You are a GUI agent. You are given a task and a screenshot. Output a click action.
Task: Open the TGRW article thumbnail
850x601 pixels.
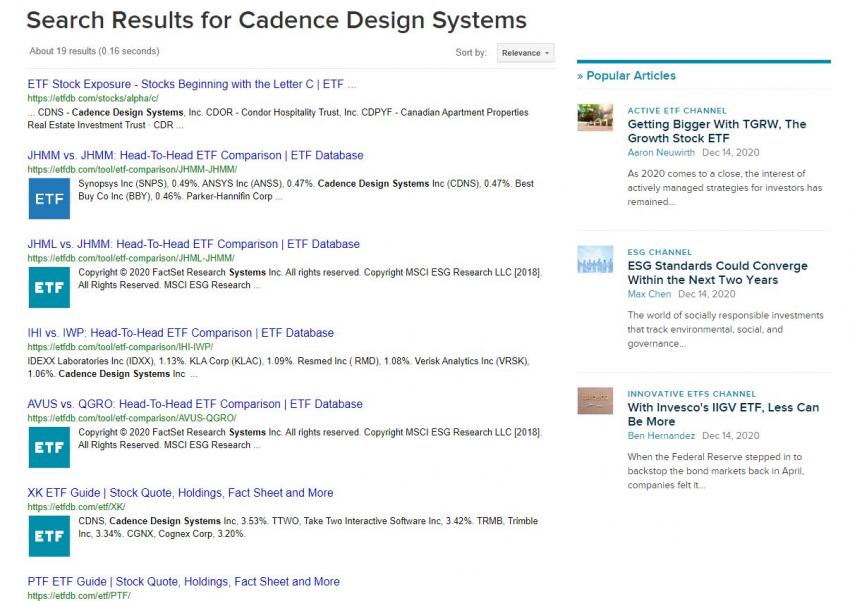[x=595, y=118]
